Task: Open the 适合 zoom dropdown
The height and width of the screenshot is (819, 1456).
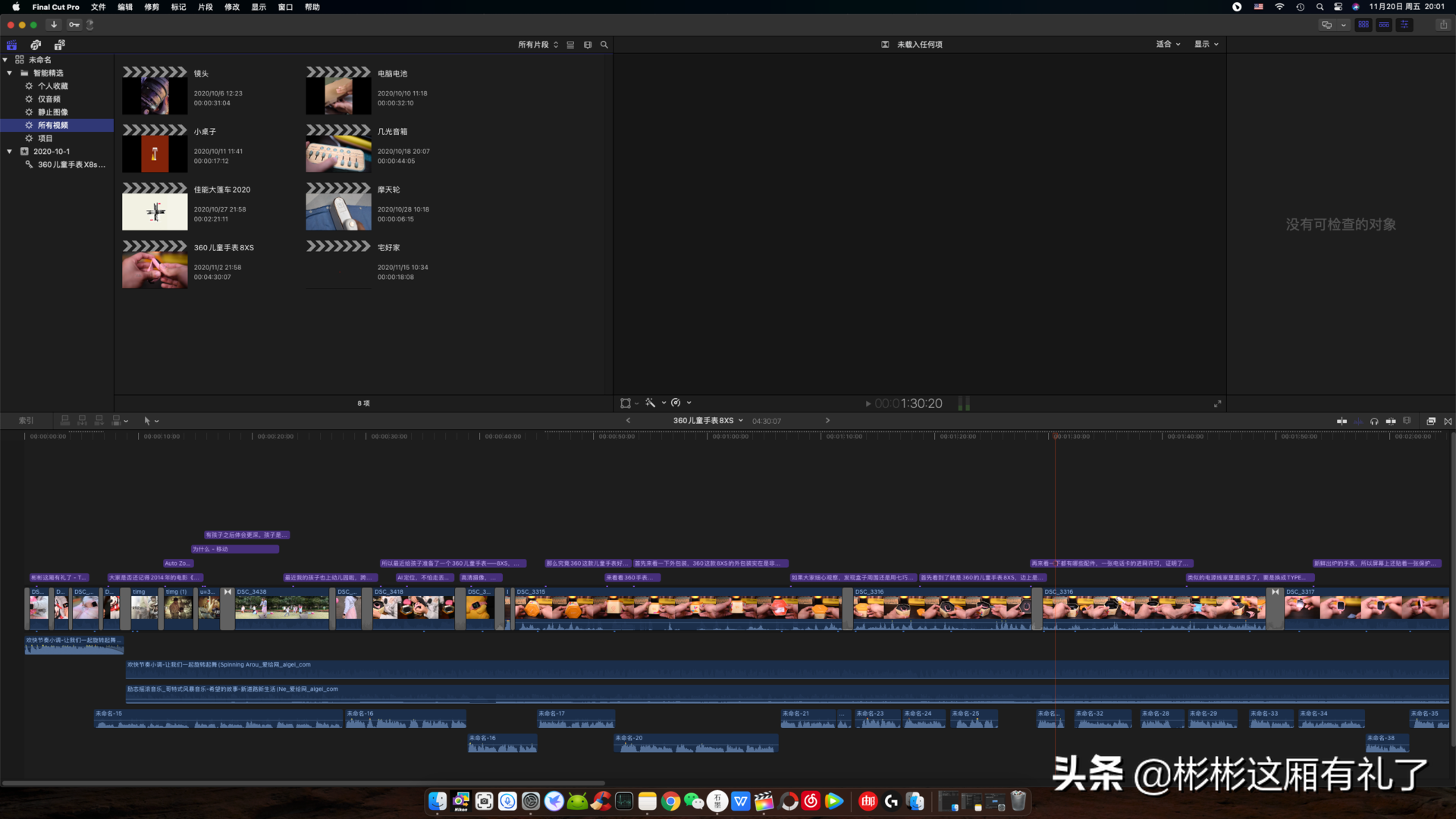Action: pyautogui.click(x=1168, y=44)
